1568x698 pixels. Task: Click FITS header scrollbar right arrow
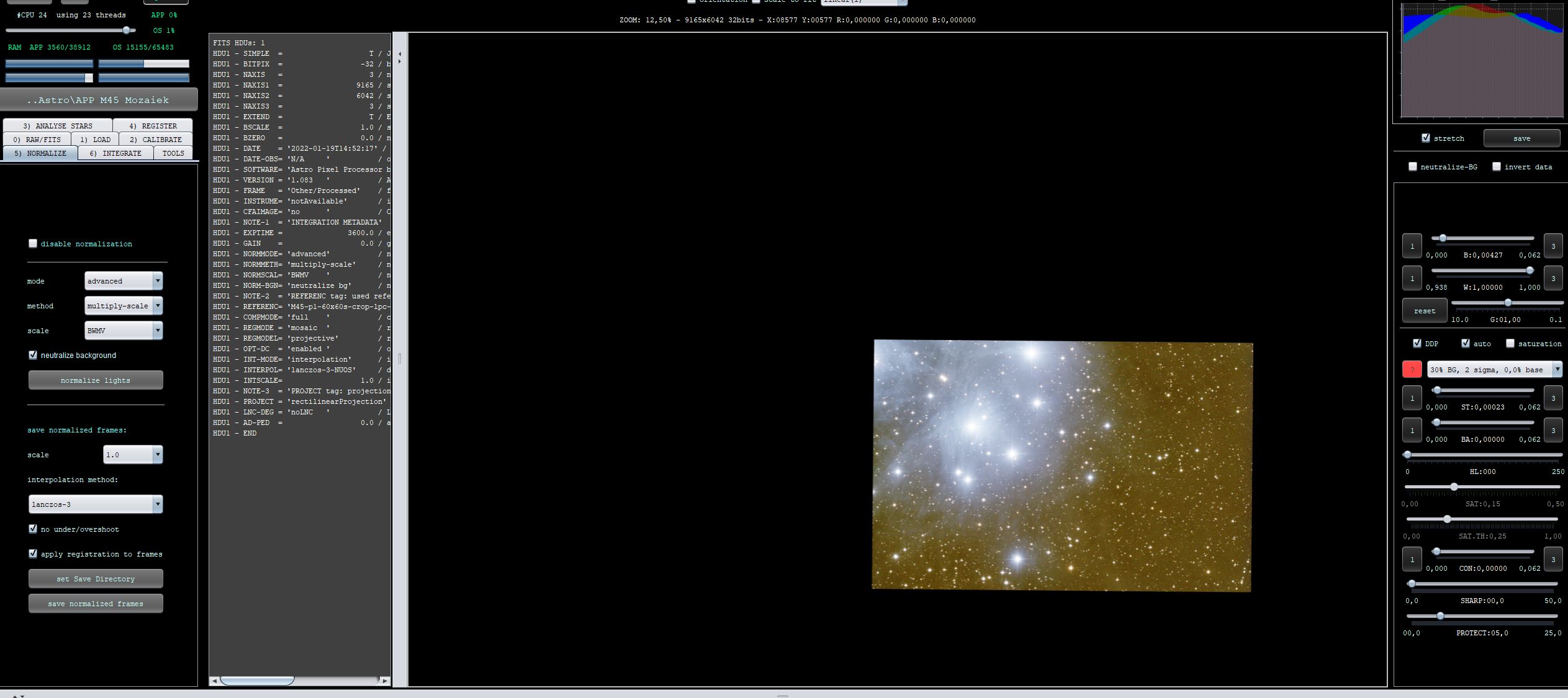385,681
